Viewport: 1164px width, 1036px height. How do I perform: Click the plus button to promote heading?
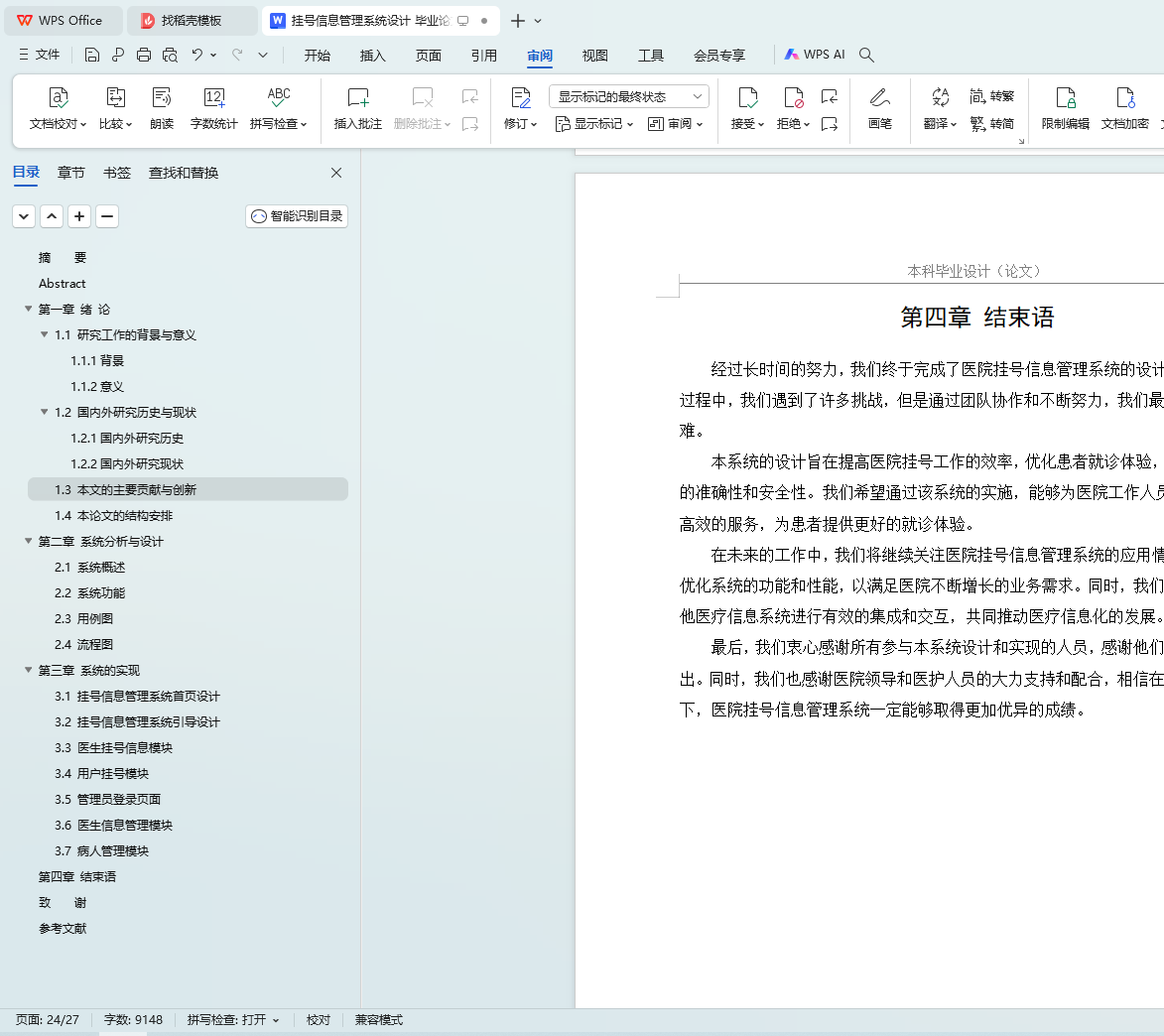click(79, 216)
